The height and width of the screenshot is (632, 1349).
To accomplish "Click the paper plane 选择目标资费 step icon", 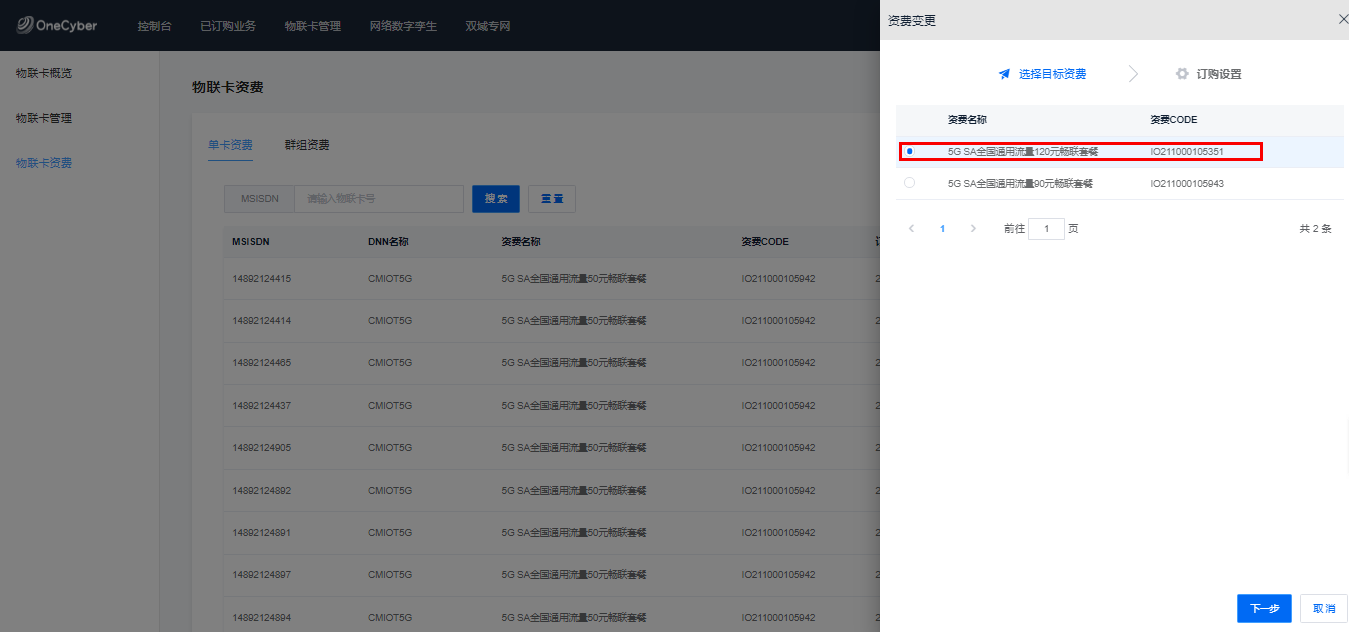I will (1004, 74).
